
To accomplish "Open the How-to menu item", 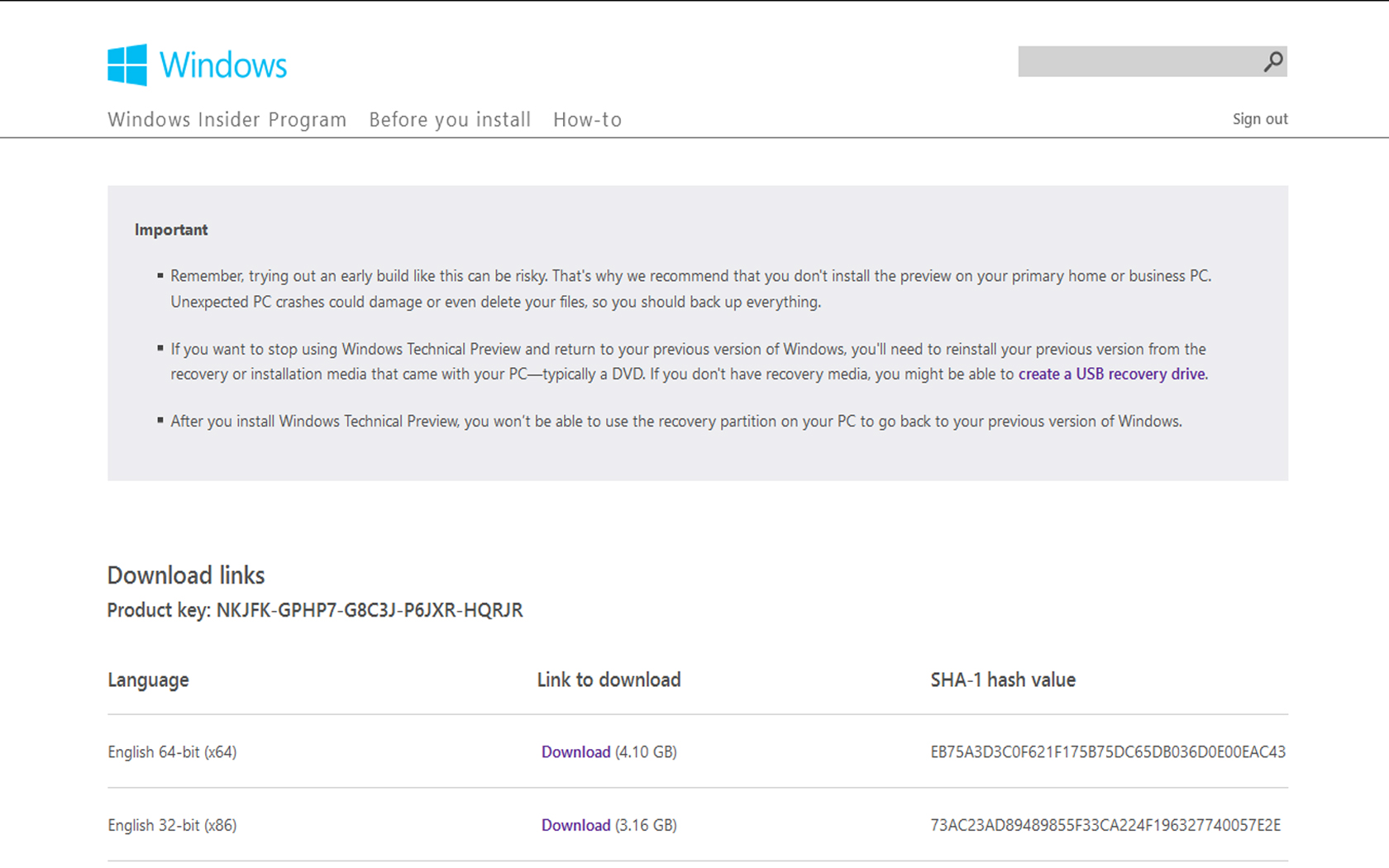I will 587,119.
